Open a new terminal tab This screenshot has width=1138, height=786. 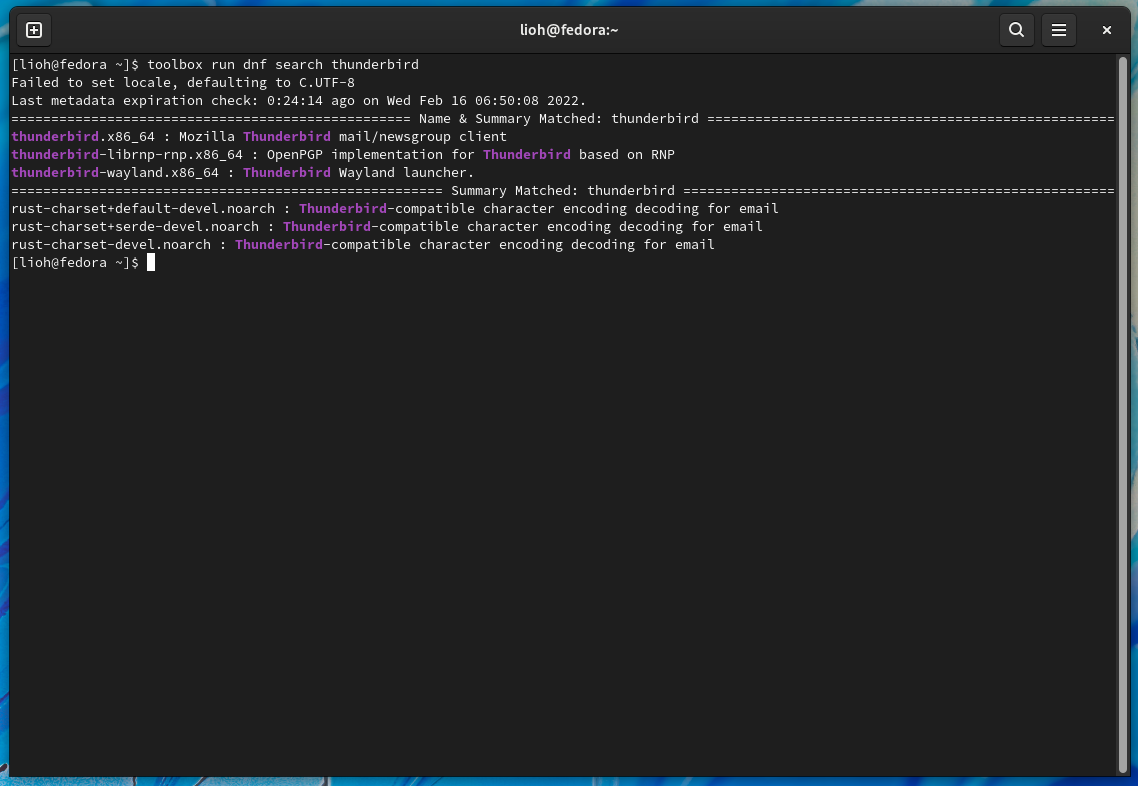[x=34, y=30]
